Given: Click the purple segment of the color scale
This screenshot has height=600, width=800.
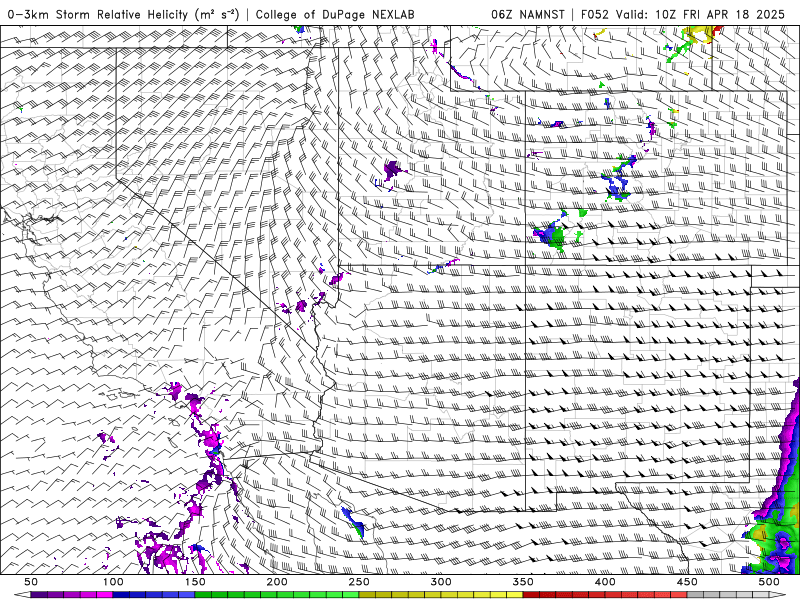Looking at the screenshot, I should (x=71, y=595).
